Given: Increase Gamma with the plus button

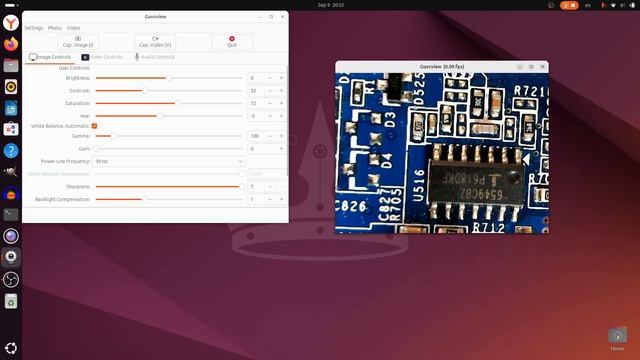Looking at the screenshot, I should (281, 136).
